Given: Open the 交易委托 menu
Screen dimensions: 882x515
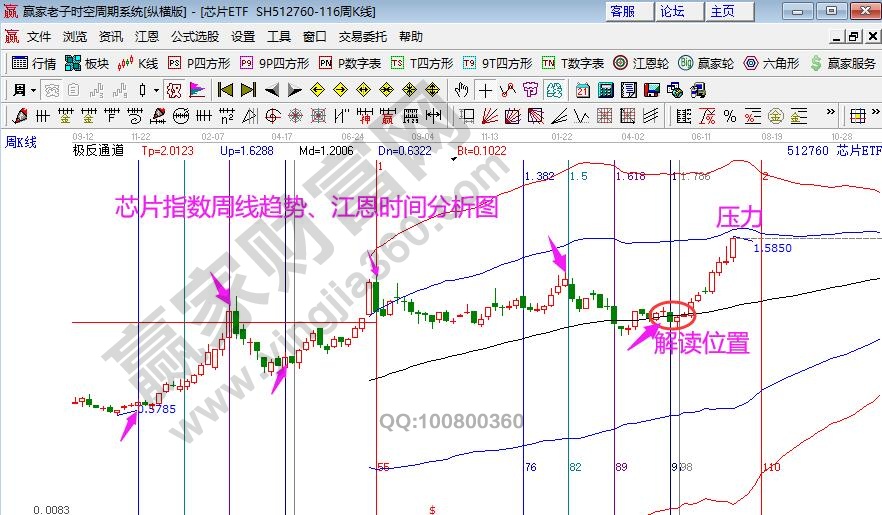Looking at the screenshot, I should click(x=361, y=37).
